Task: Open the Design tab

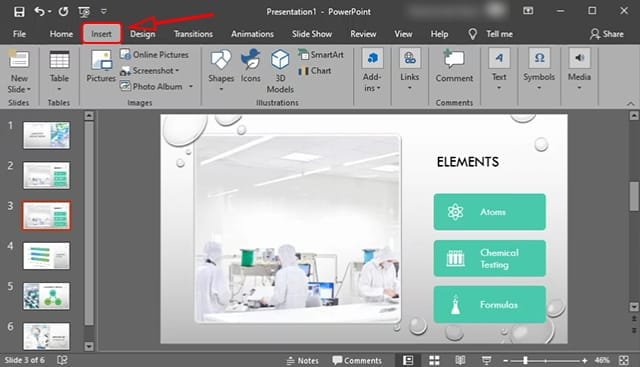Action: click(x=142, y=34)
